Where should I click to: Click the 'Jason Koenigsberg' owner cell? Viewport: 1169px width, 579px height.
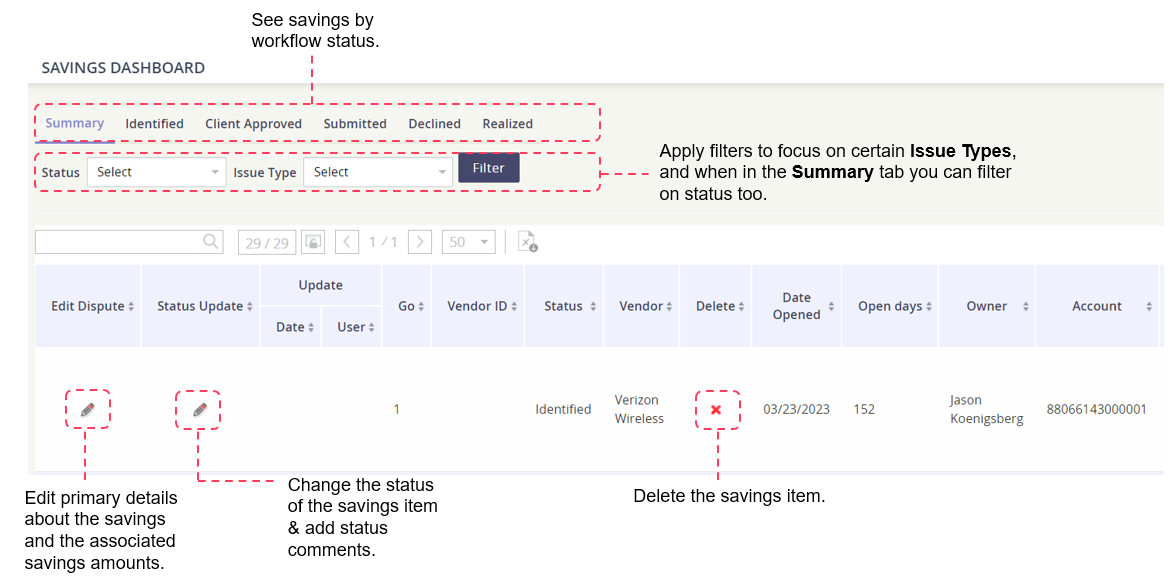(x=986, y=409)
